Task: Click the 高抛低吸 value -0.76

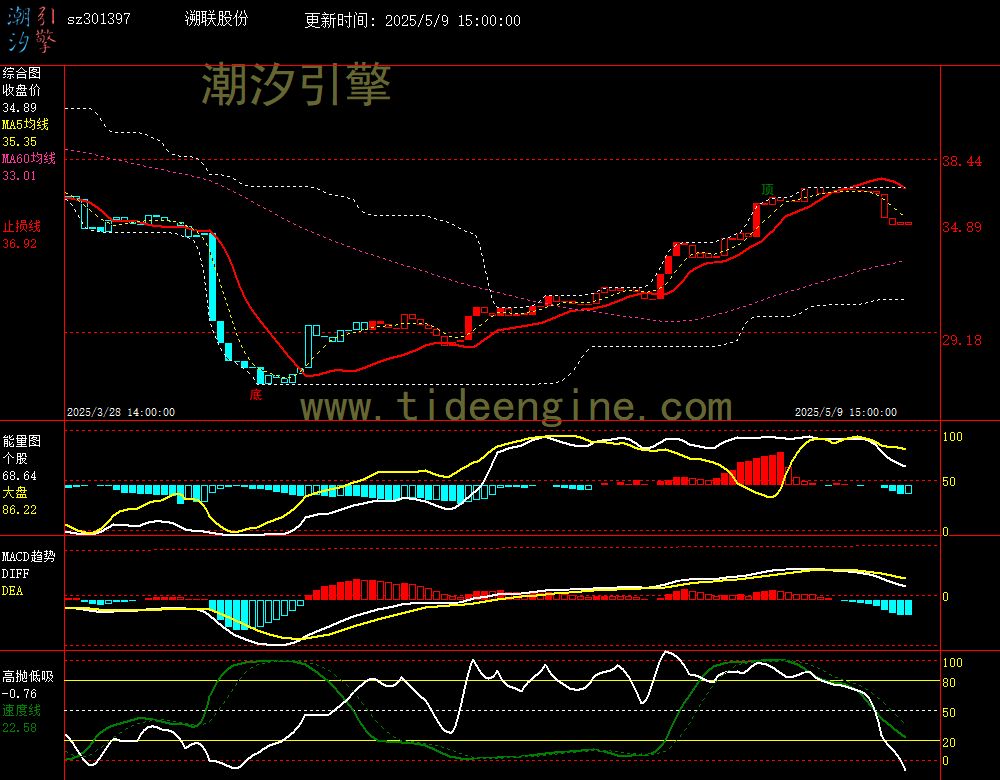Action: coord(20,693)
